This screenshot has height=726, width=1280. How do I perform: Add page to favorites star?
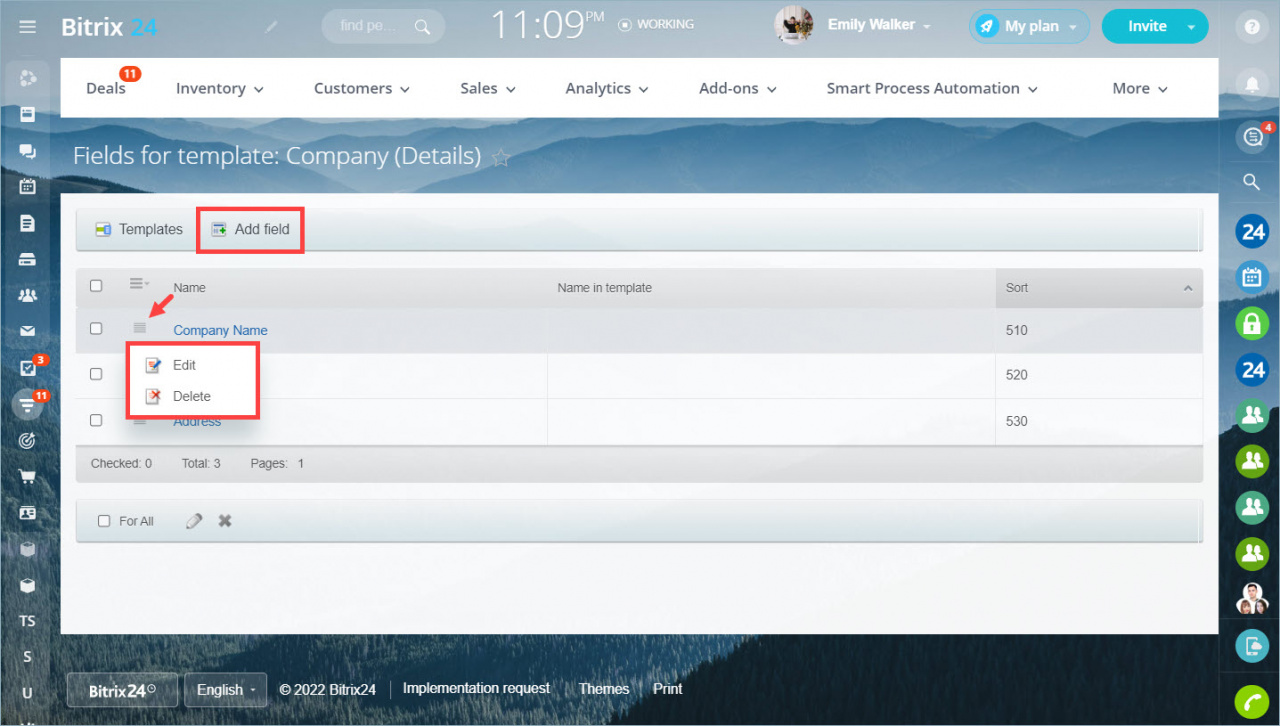click(x=502, y=157)
